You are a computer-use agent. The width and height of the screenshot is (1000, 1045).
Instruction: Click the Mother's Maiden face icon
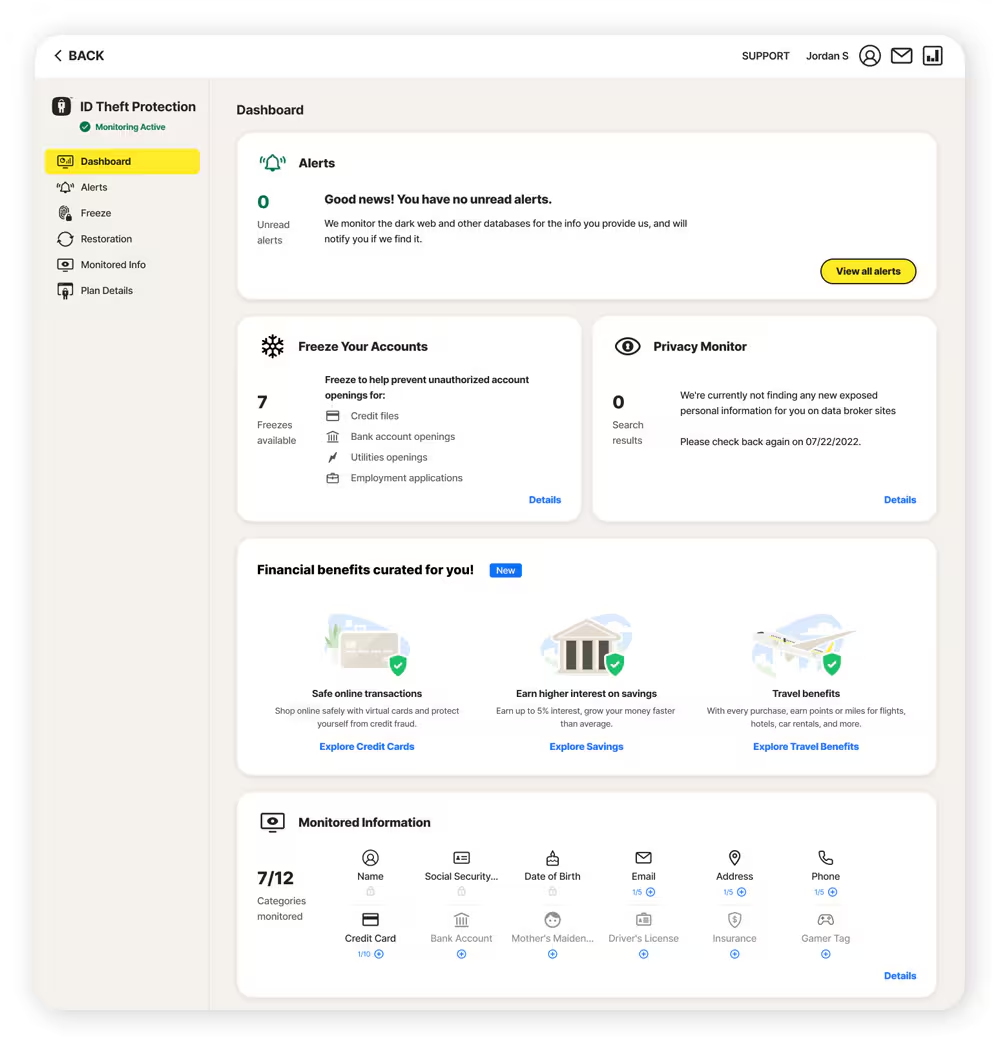553,920
